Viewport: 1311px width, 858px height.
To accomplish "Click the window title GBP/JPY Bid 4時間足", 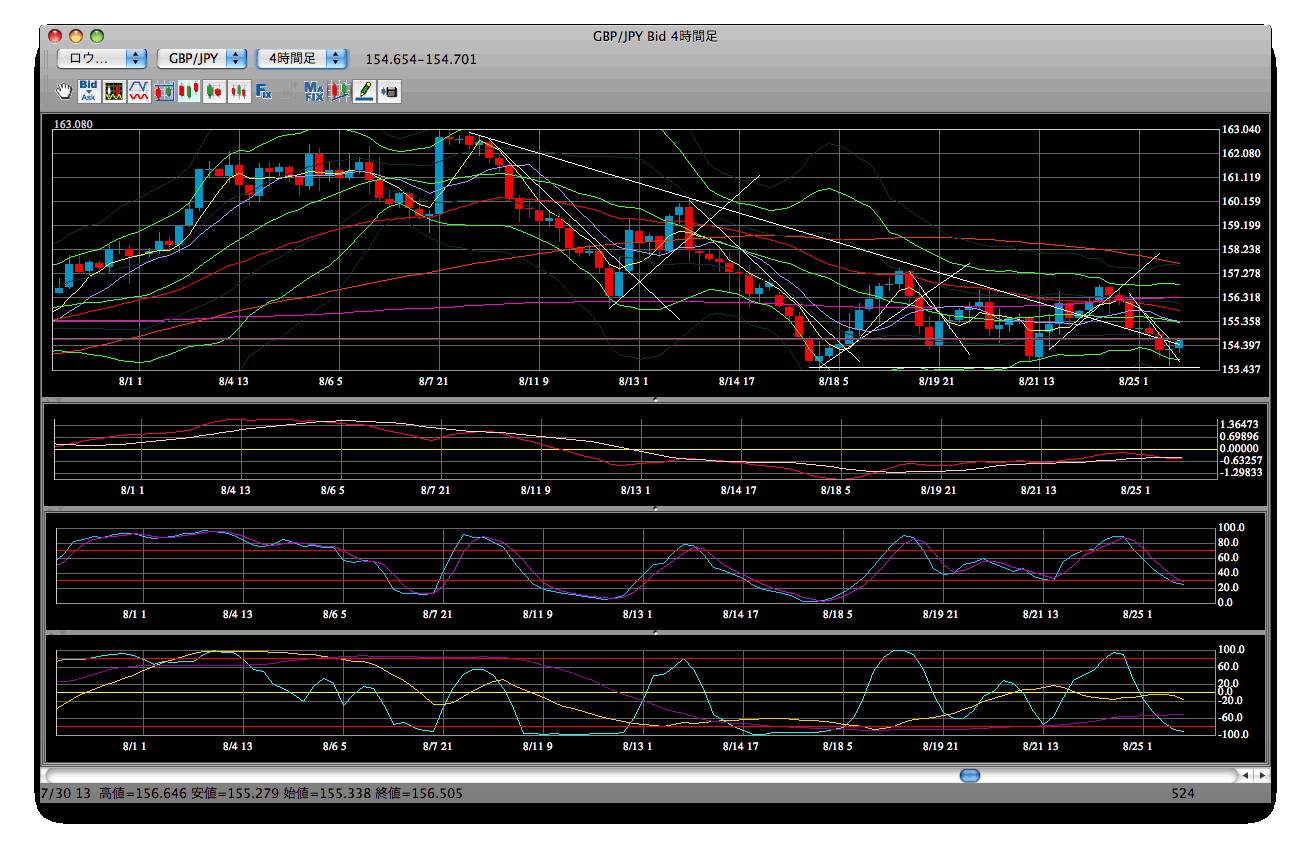I will tap(655, 36).
